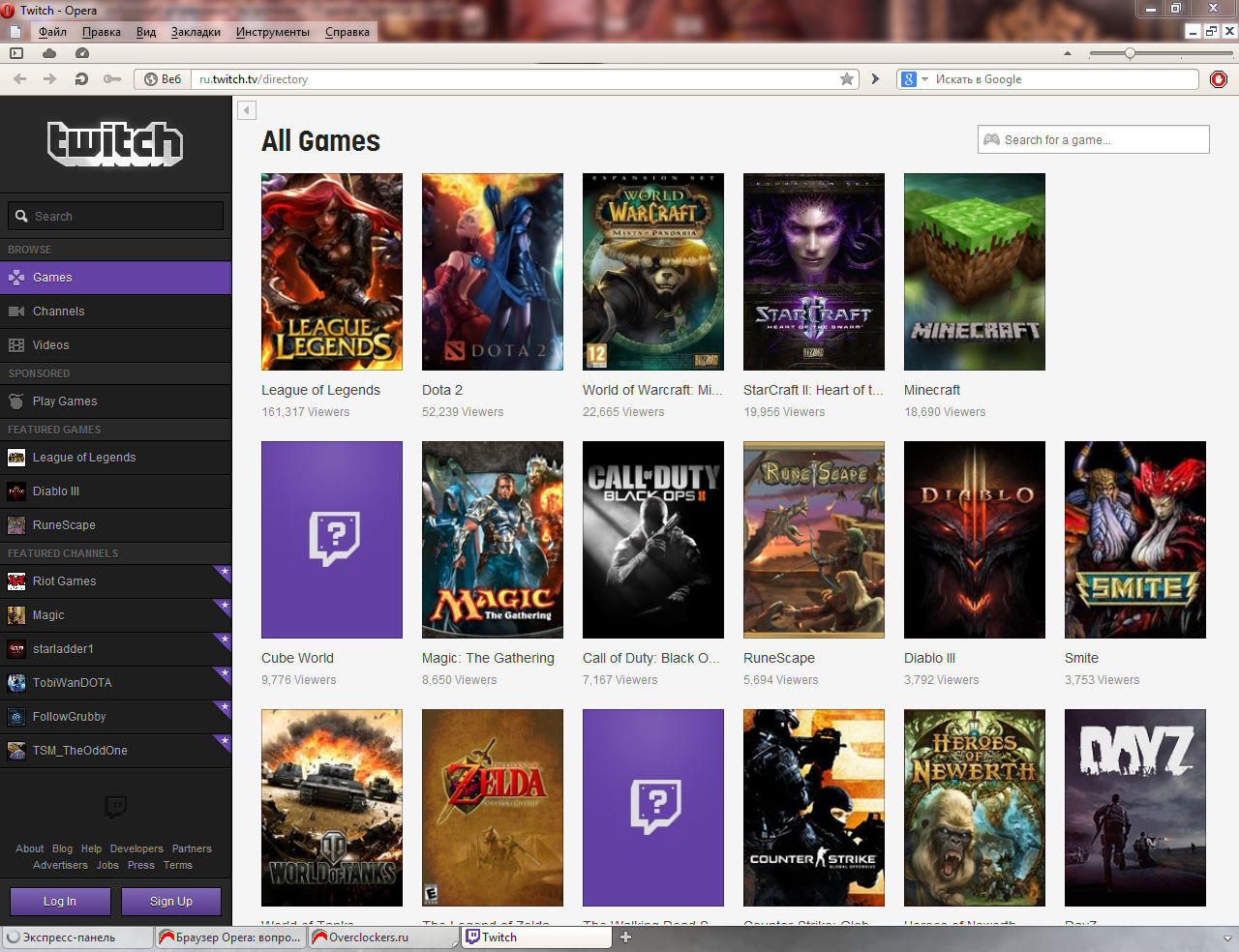Open the DayZ game cover
Screen dimensions: 1239x952
[x=1135, y=808]
